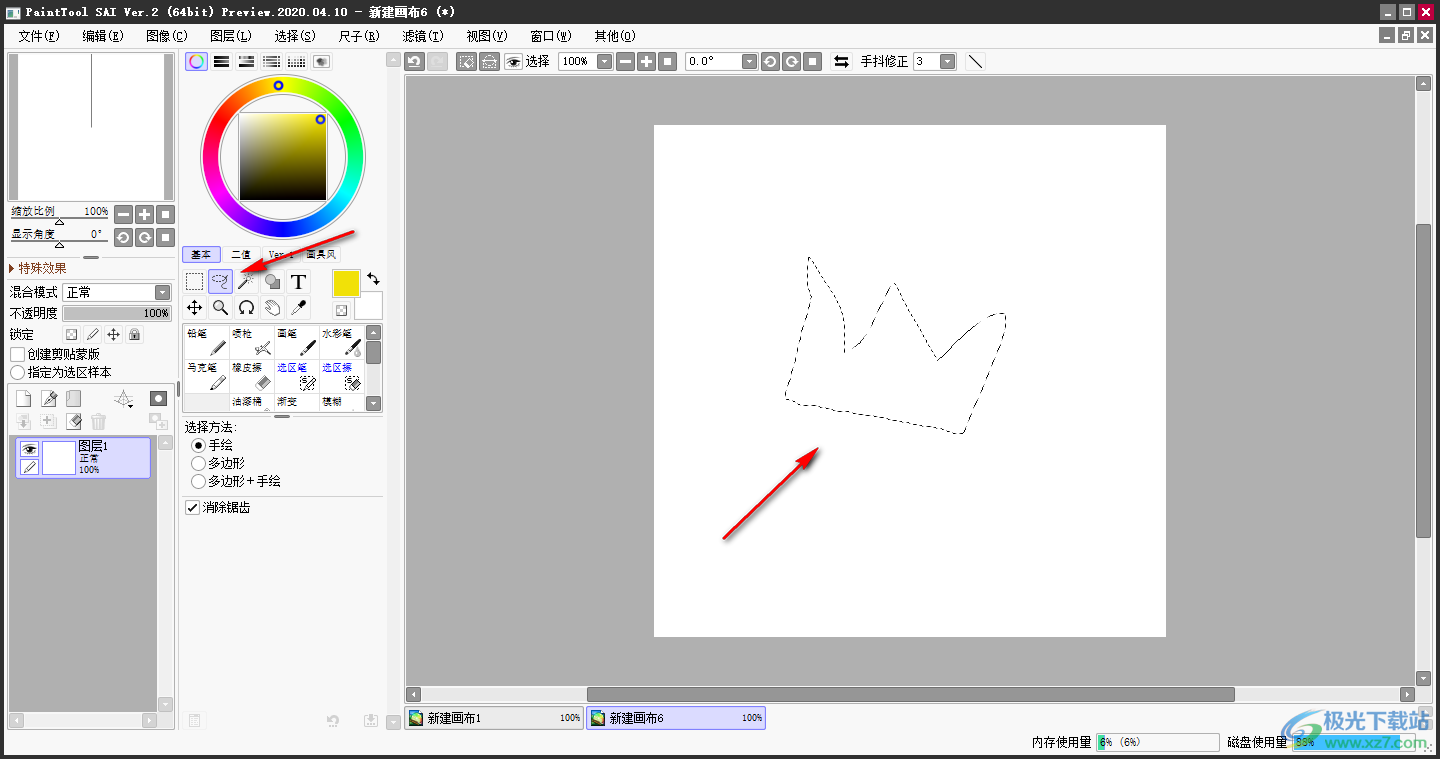Select the rectangular selection tool

195,282
